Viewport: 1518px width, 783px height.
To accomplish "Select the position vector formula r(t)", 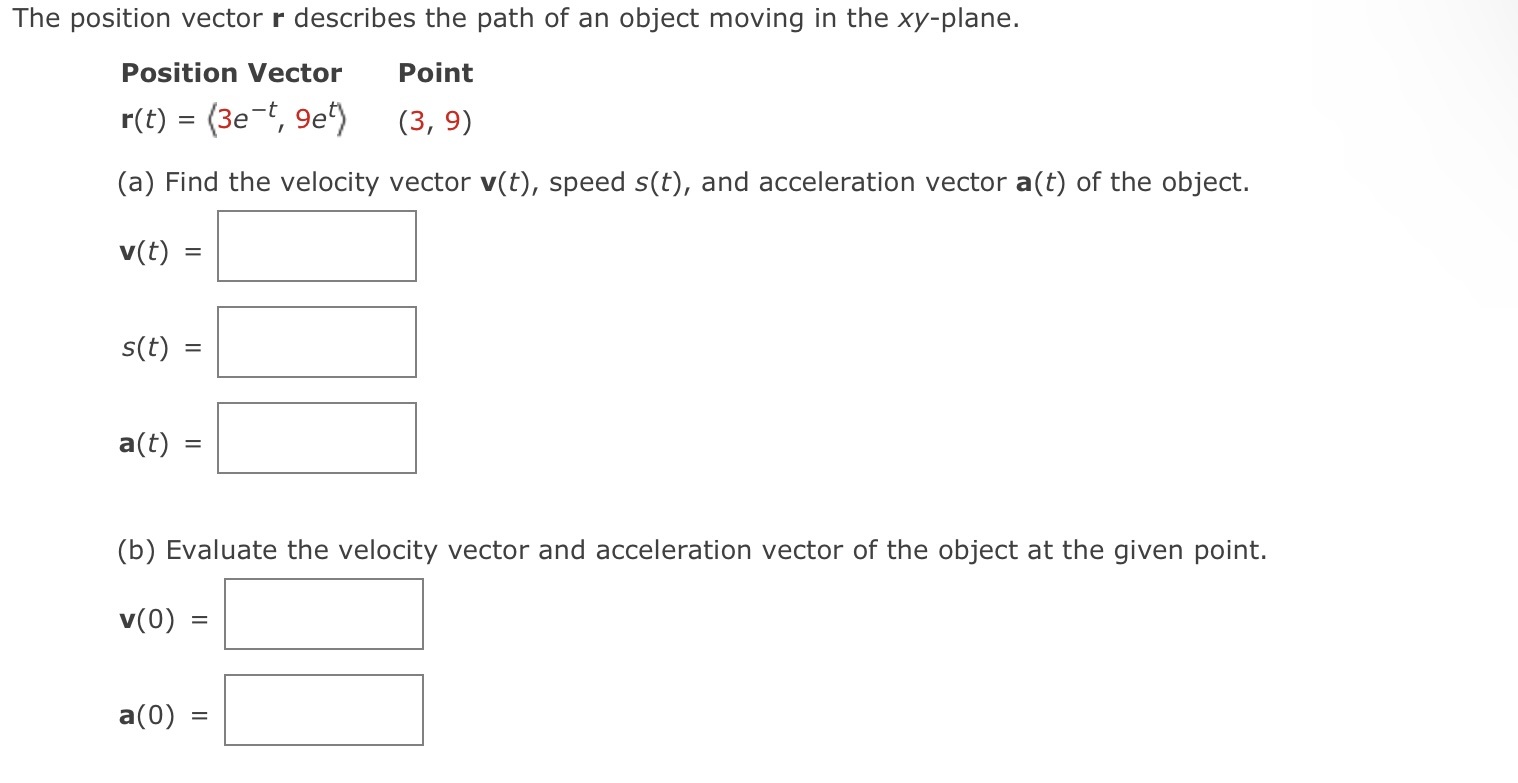I will 232,118.
